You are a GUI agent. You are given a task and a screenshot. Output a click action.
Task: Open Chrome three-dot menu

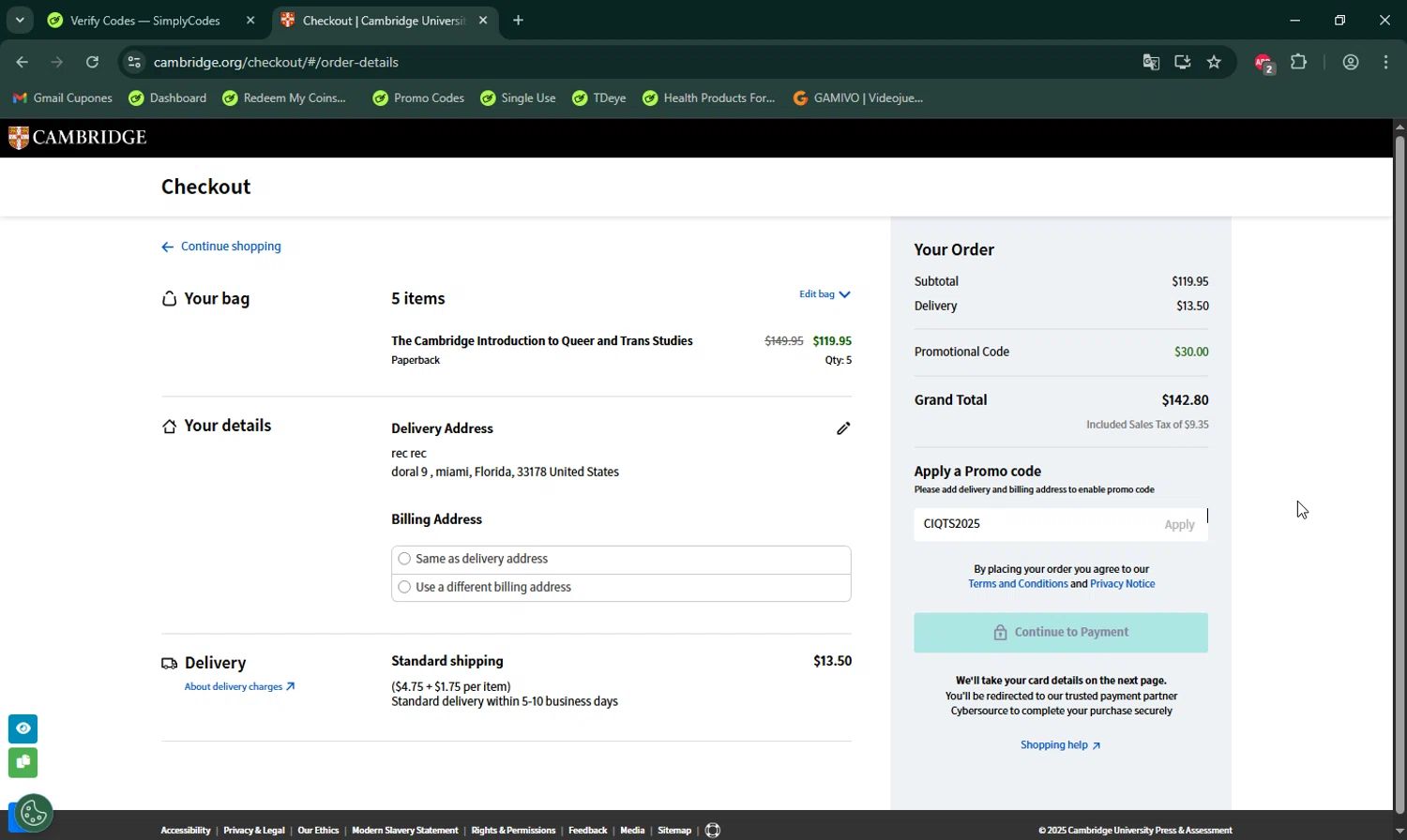pyautogui.click(x=1385, y=62)
